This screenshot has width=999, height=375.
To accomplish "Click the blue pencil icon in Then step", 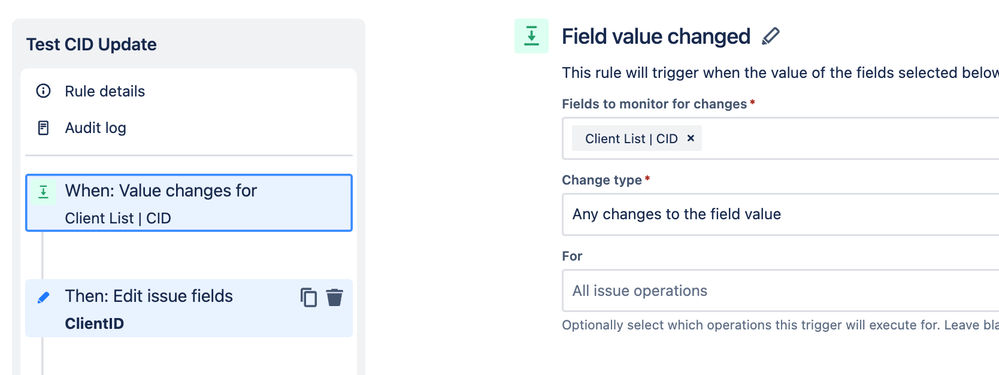I will (x=43, y=297).
